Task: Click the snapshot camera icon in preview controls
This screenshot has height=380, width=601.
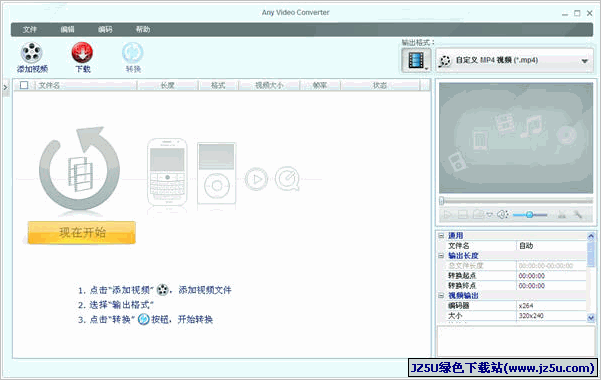Action: click(x=478, y=214)
